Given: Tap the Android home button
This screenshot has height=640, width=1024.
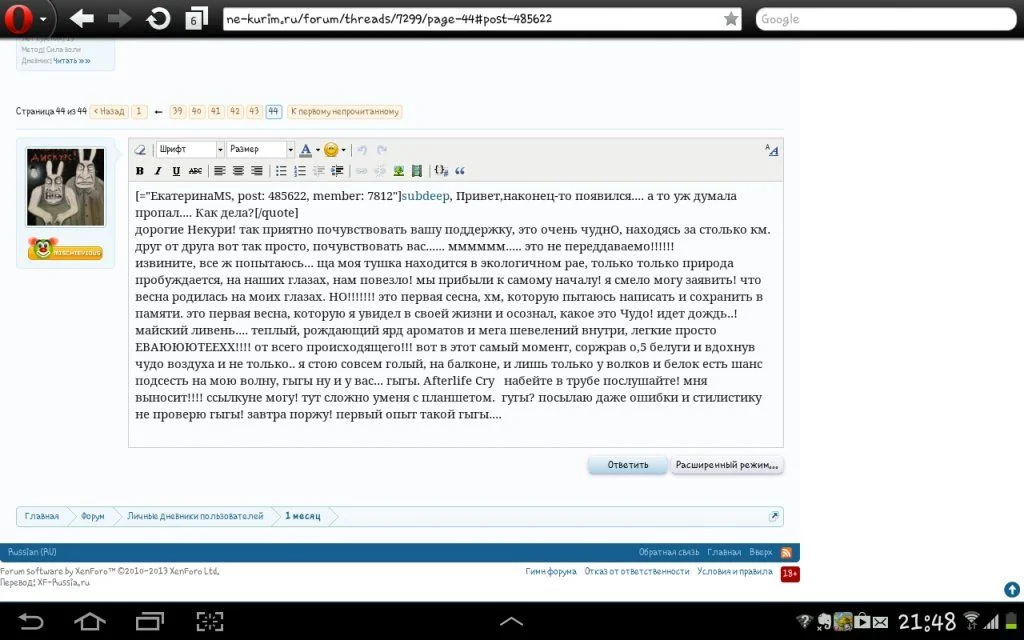Looking at the screenshot, I should (x=89, y=621).
